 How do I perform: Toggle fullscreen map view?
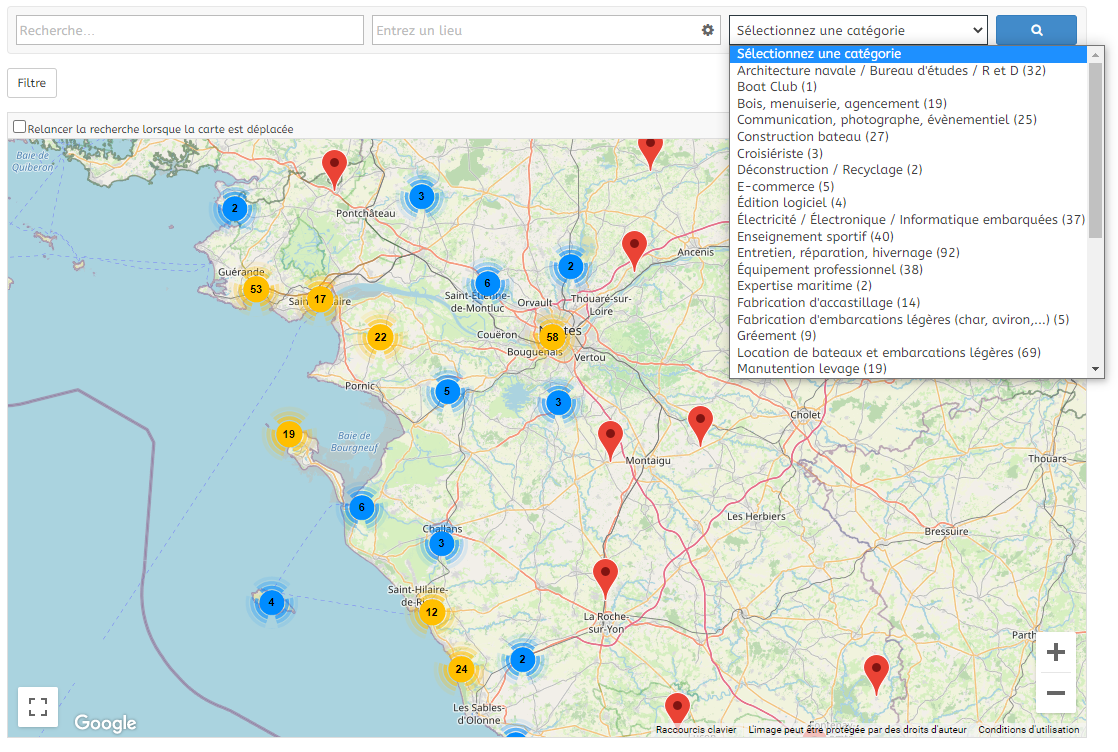tap(38, 707)
